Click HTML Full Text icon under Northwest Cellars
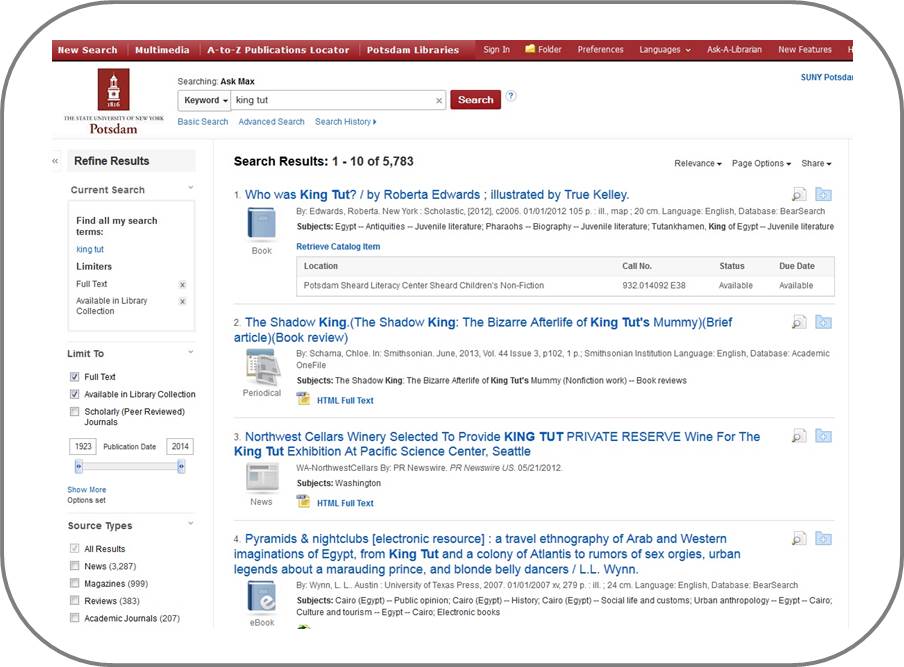 (303, 502)
